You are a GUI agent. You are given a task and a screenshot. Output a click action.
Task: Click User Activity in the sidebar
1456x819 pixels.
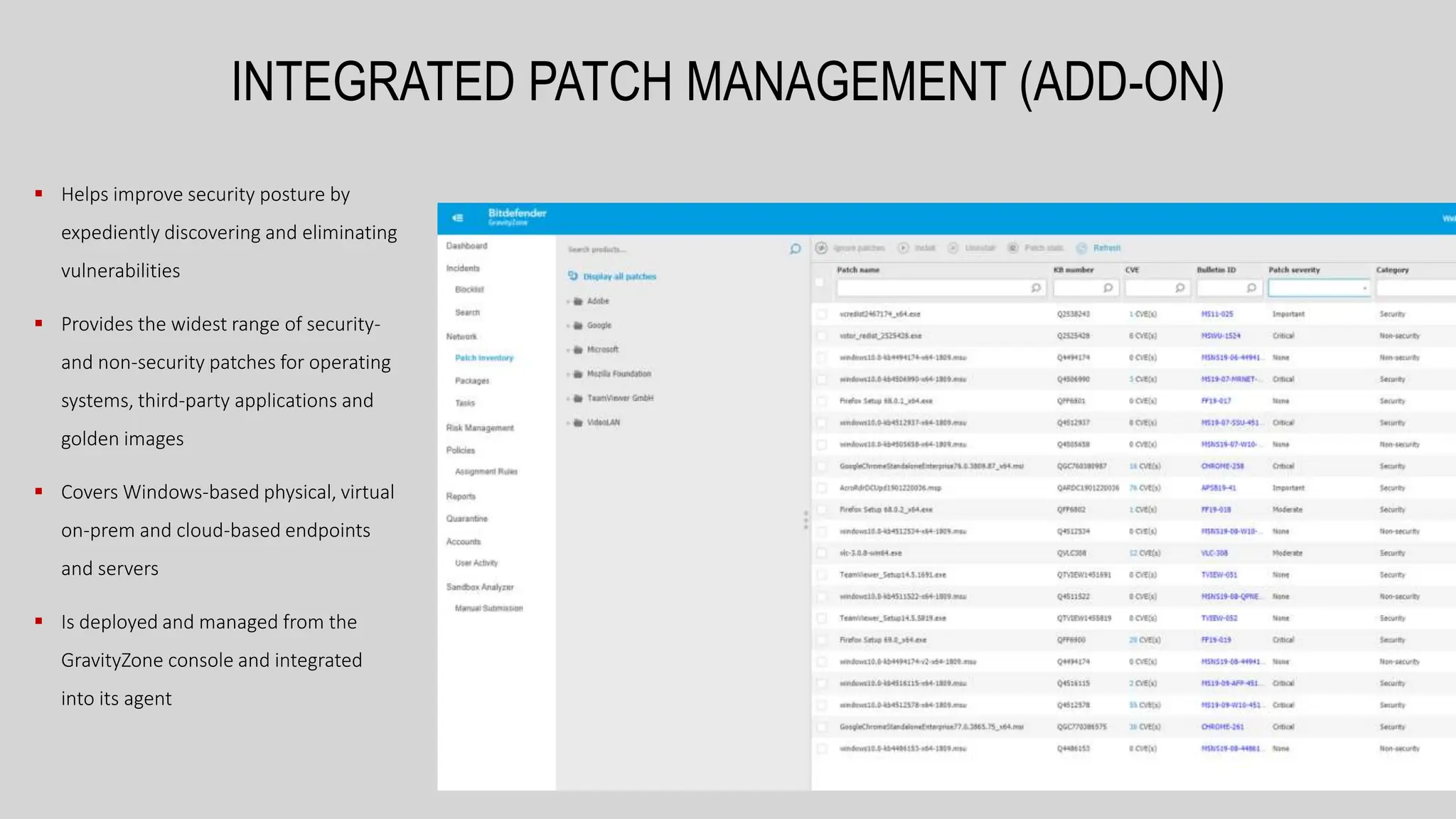point(476,563)
